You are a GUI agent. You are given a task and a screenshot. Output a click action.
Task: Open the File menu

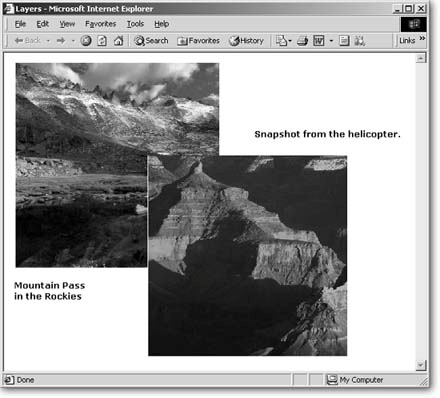point(20,24)
